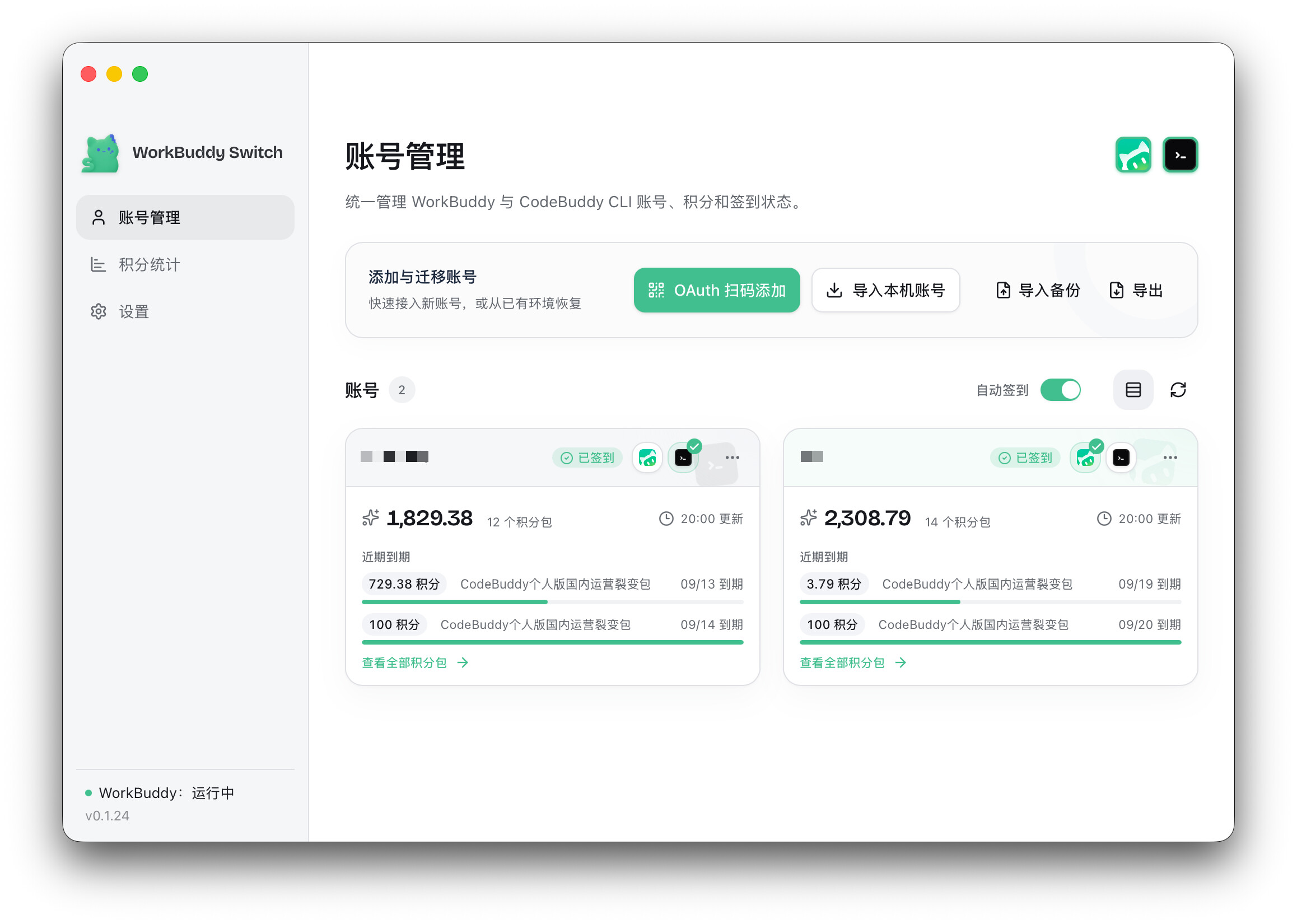This screenshot has width=1297, height=924.
Task: Click the account count badge showing 2
Action: pyautogui.click(x=402, y=390)
